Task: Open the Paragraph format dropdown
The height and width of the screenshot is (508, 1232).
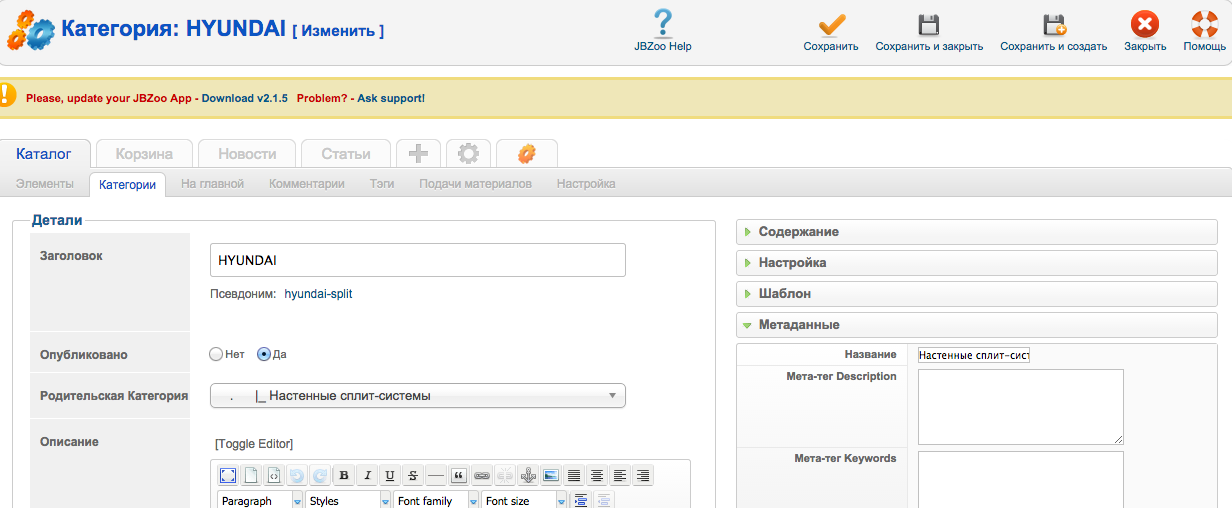Action: point(260,500)
